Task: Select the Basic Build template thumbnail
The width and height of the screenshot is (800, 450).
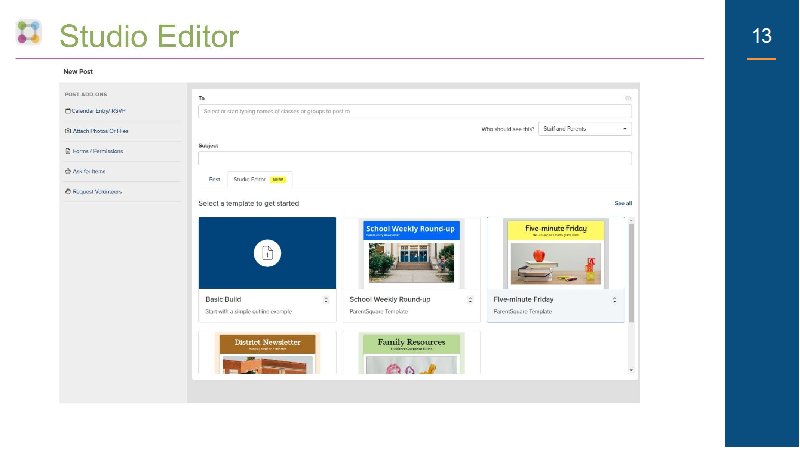Action: tap(267, 253)
